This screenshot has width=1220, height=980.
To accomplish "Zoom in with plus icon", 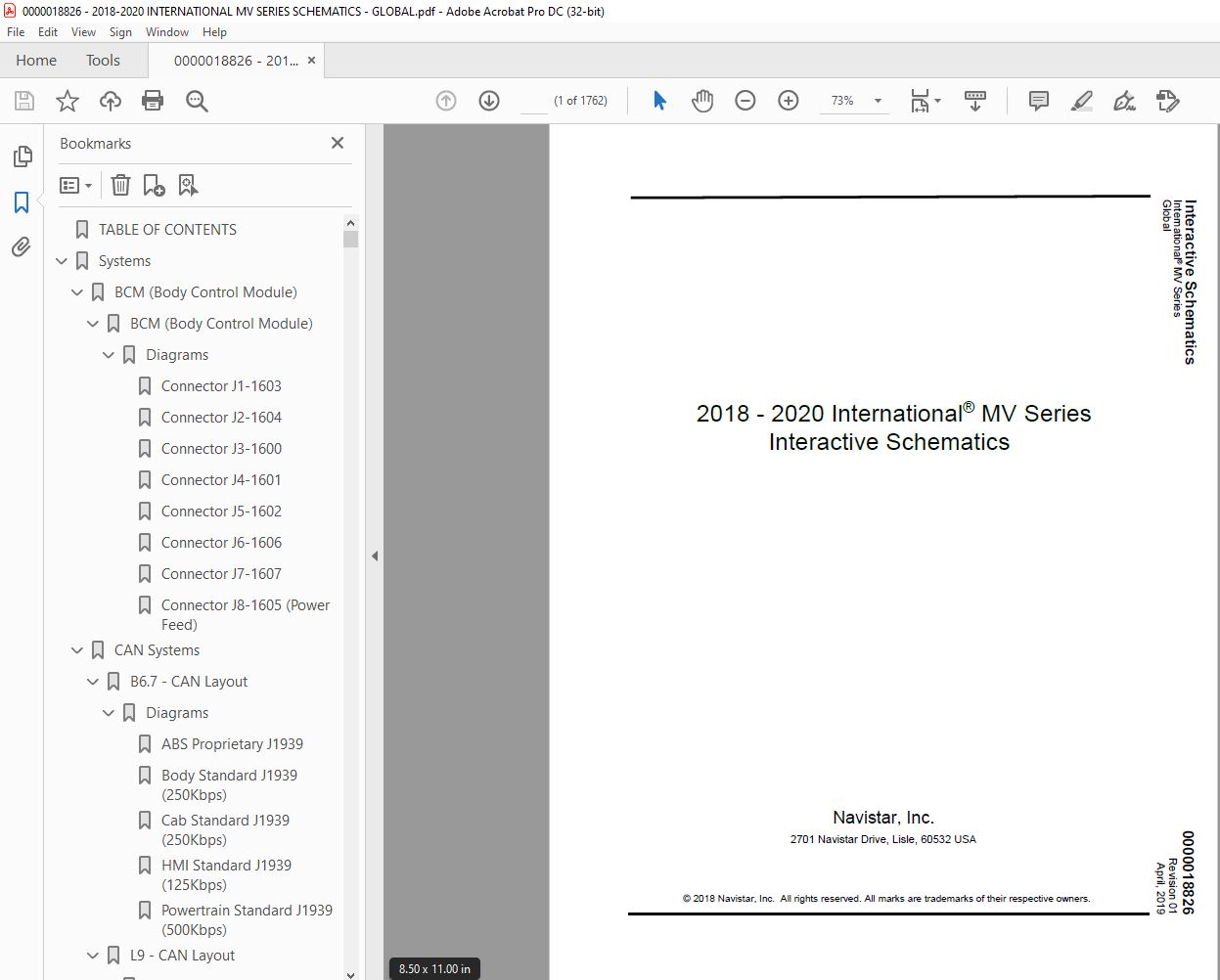I will pos(789,101).
